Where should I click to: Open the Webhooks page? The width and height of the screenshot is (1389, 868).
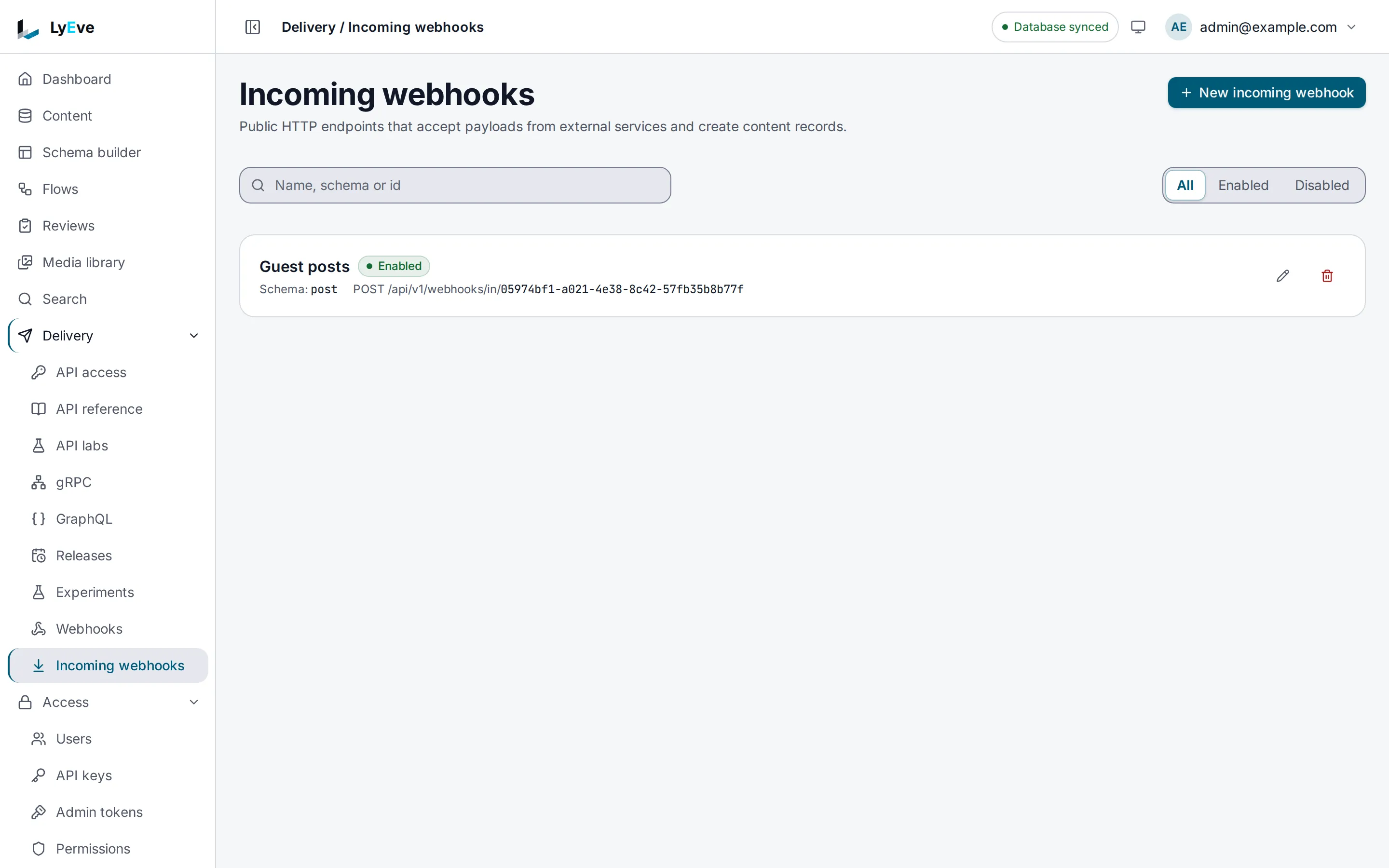(x=108, y=629)
